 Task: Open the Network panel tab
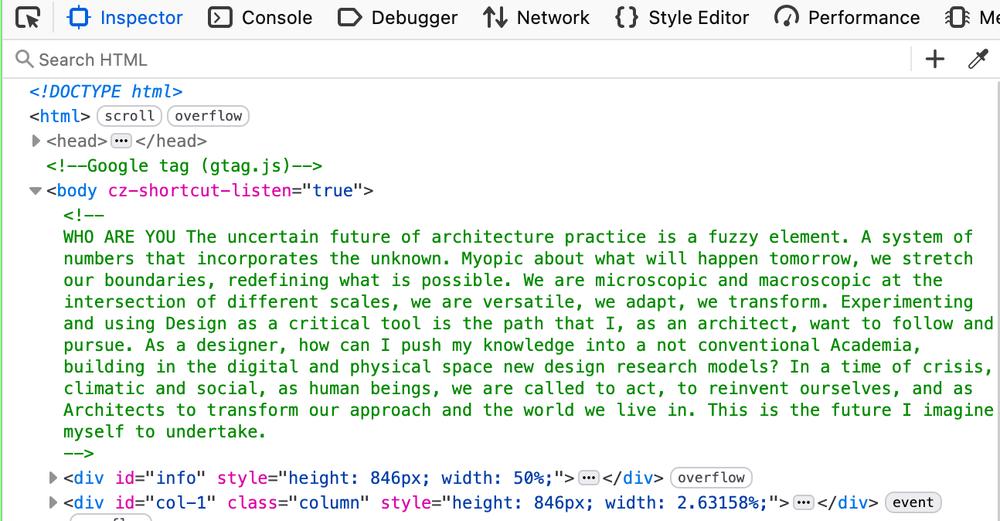point(535,18)
